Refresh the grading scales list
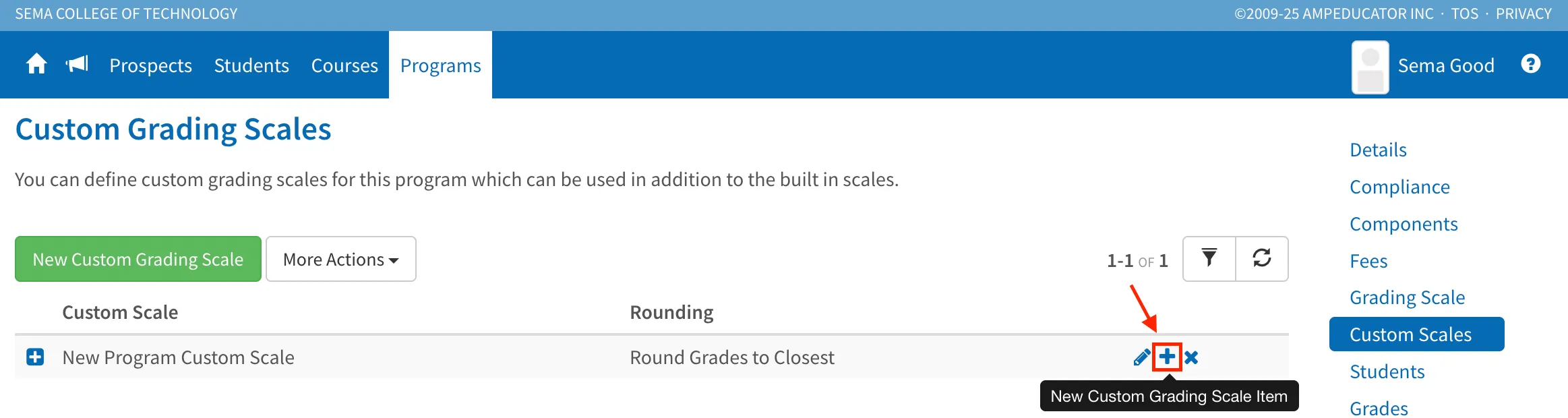Viewport: 1568px width, 418px height. [1262, 258]
